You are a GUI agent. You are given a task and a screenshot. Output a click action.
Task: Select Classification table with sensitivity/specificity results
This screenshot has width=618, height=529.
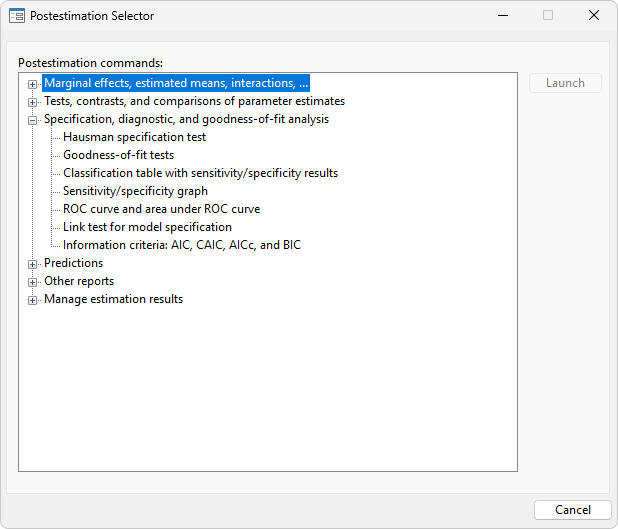(x=201, y=173)
